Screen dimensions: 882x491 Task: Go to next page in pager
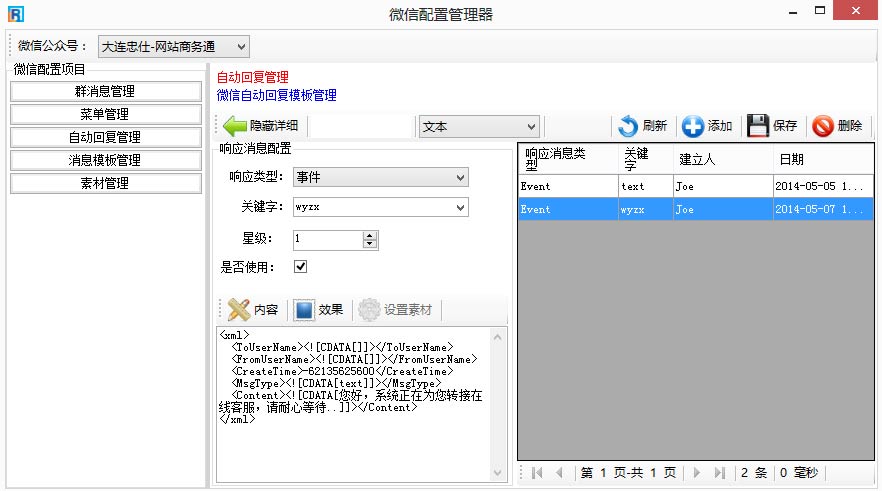pos(697,473)
